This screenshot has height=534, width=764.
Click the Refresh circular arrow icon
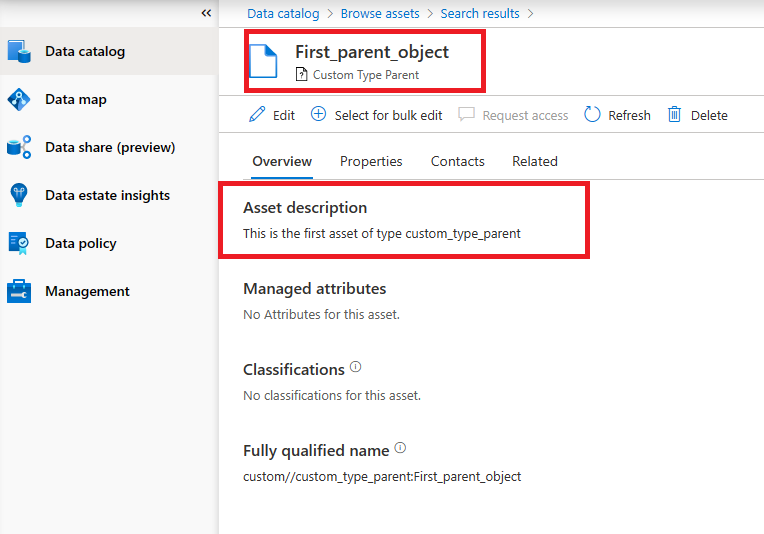click(592, 115)
